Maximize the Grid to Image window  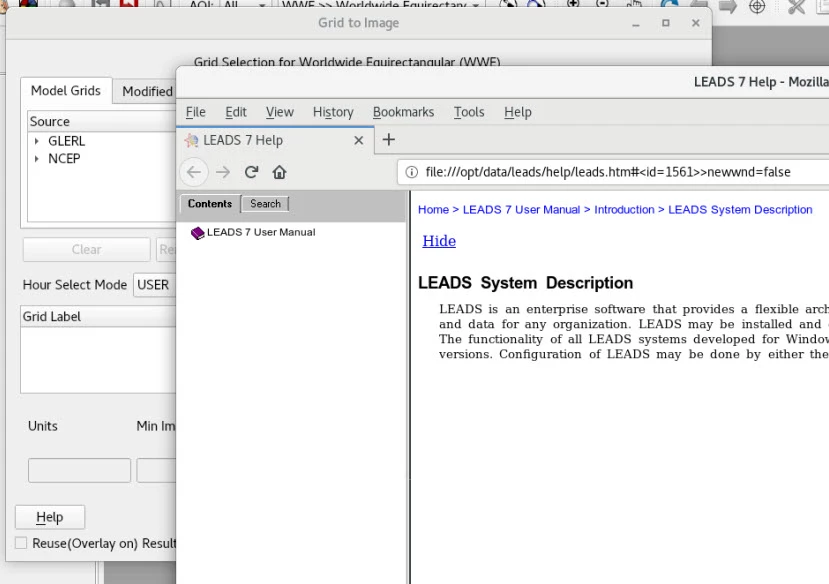point(666,23)
